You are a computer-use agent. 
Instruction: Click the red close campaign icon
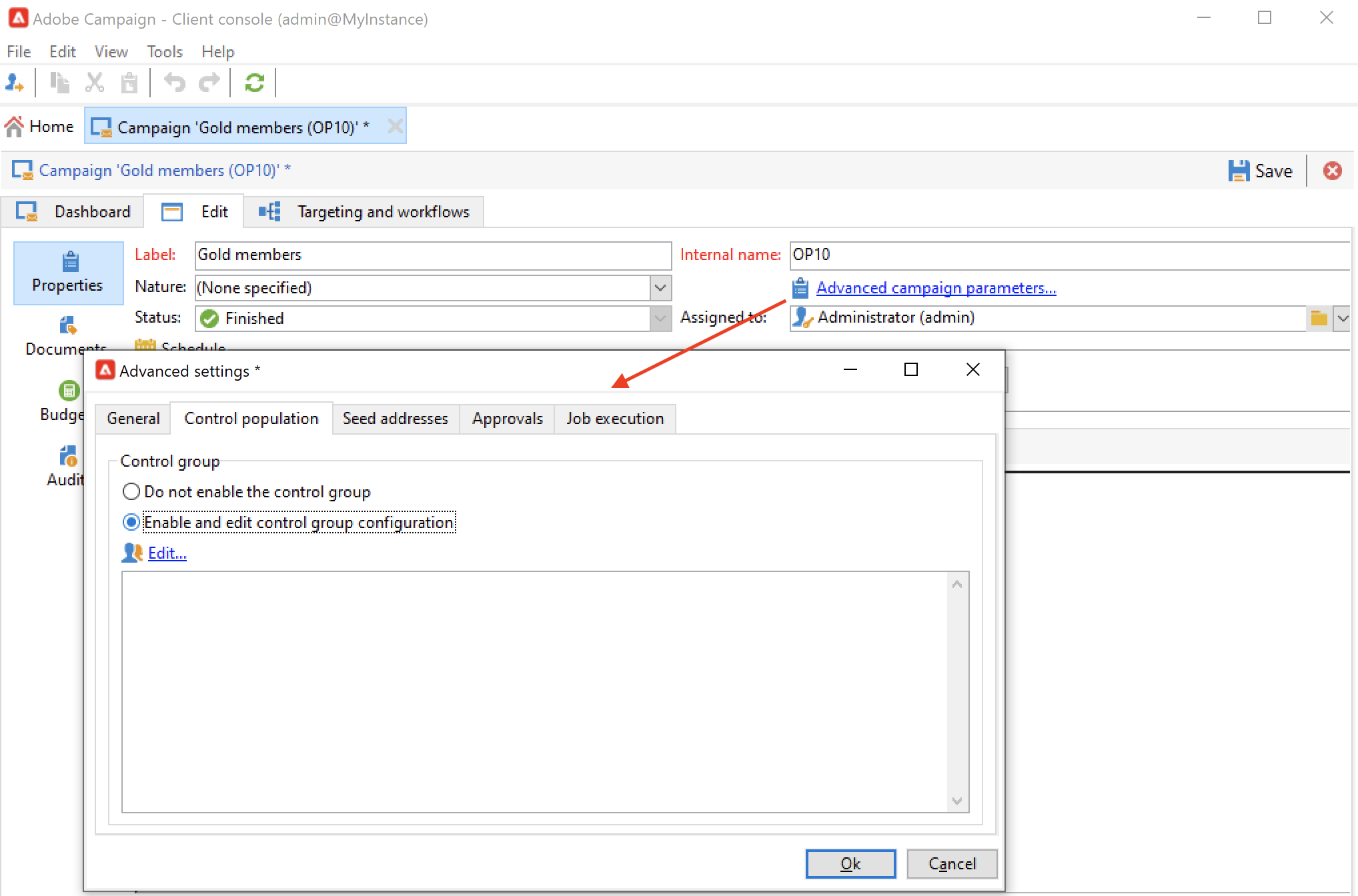1332,171
